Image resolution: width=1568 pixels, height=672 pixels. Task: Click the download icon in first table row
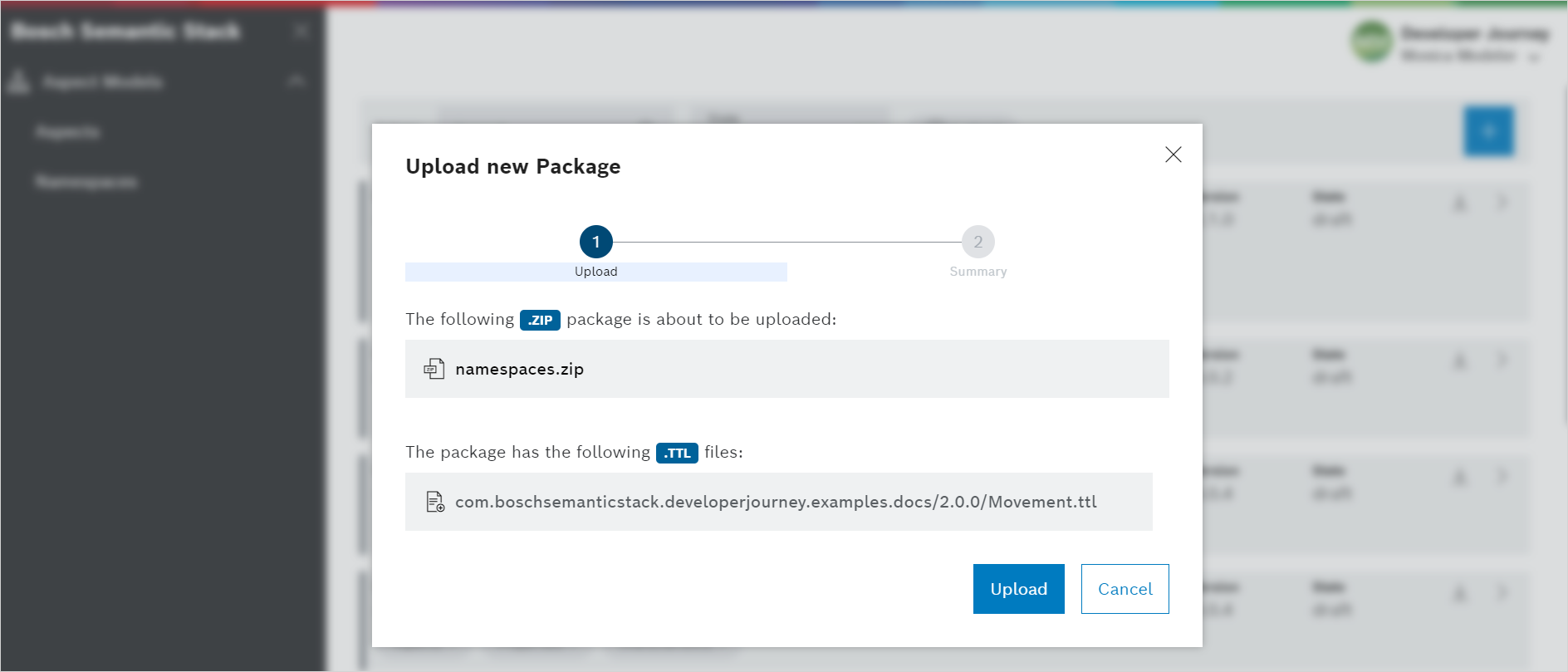[1460, 203]
